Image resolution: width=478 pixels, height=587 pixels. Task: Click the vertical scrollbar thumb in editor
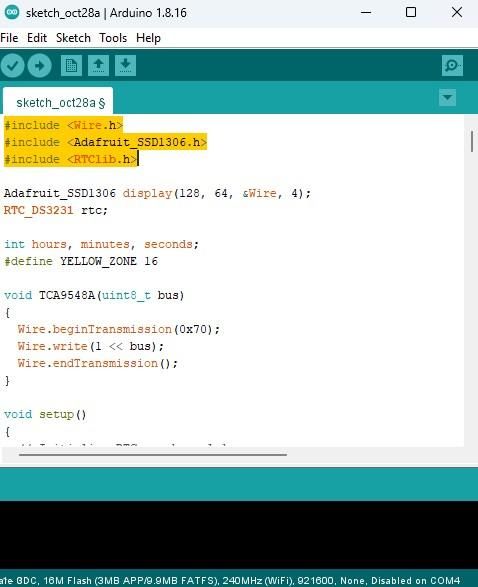472,142
